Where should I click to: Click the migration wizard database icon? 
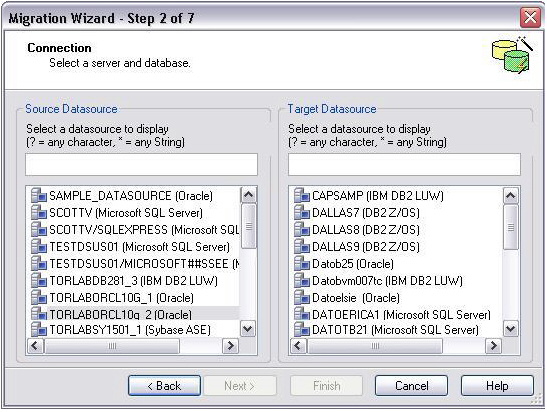[x=512, y=55]
